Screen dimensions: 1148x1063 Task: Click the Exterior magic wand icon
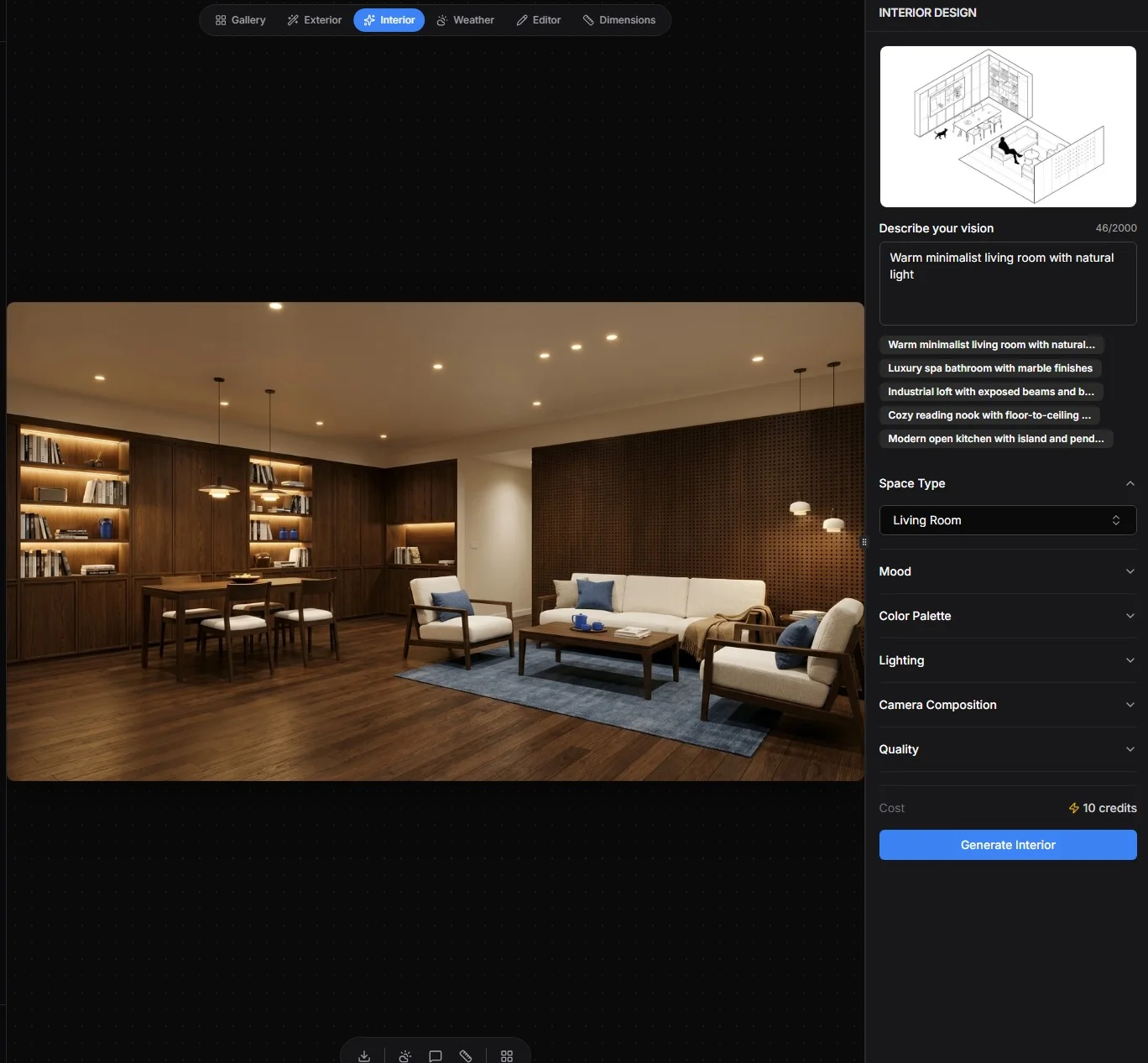(292, 19)
